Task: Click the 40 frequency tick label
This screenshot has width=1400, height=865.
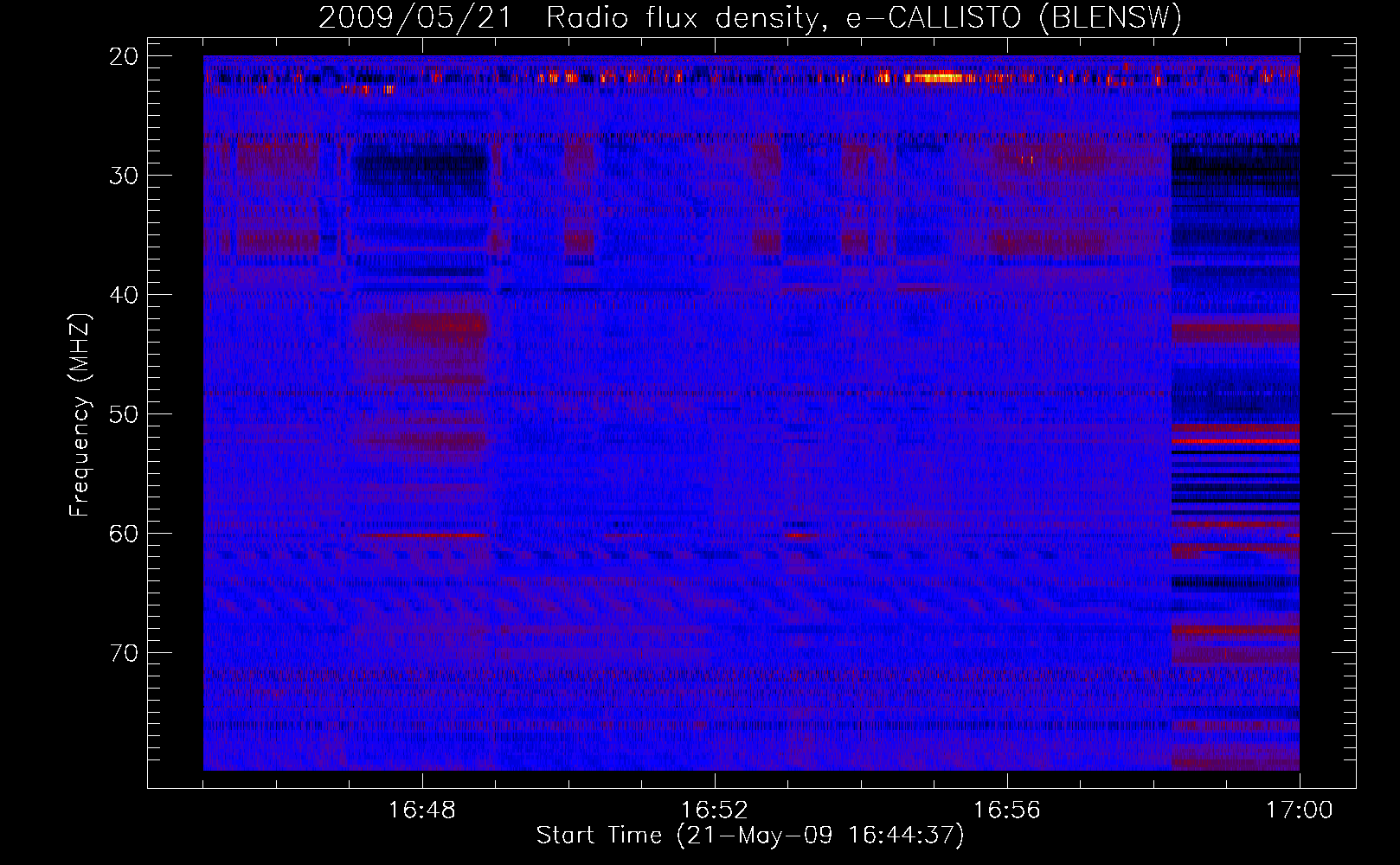Action: pos(124,295)
